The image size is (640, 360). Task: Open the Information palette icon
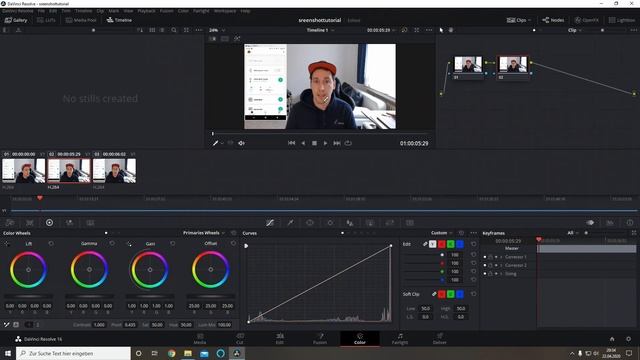630,223
